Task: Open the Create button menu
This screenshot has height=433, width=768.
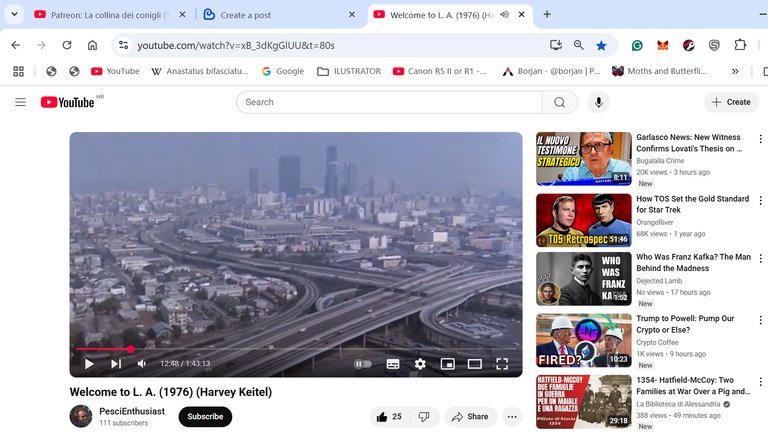Action: [x=731, y=102]
